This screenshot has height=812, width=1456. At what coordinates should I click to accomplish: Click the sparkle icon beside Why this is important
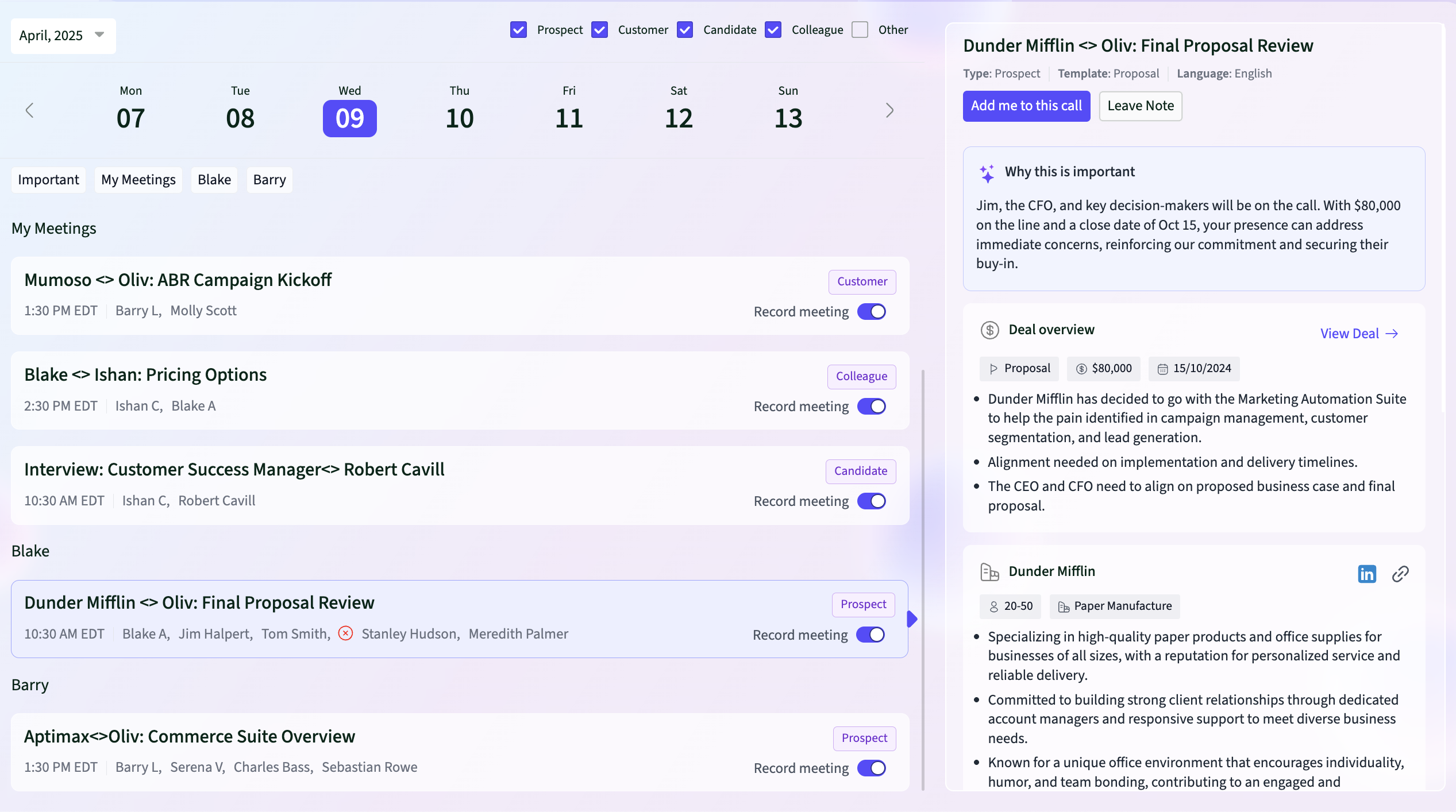coord(987,173)
